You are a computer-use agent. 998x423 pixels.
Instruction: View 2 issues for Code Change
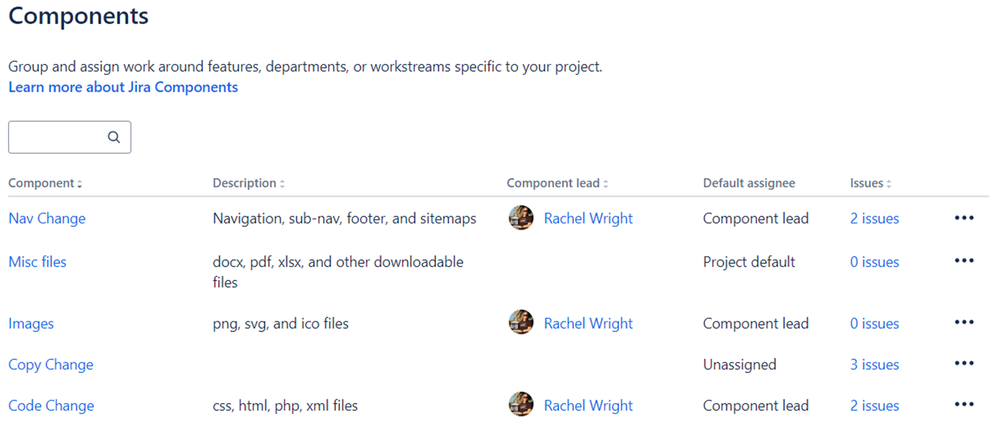pos(875,405)
